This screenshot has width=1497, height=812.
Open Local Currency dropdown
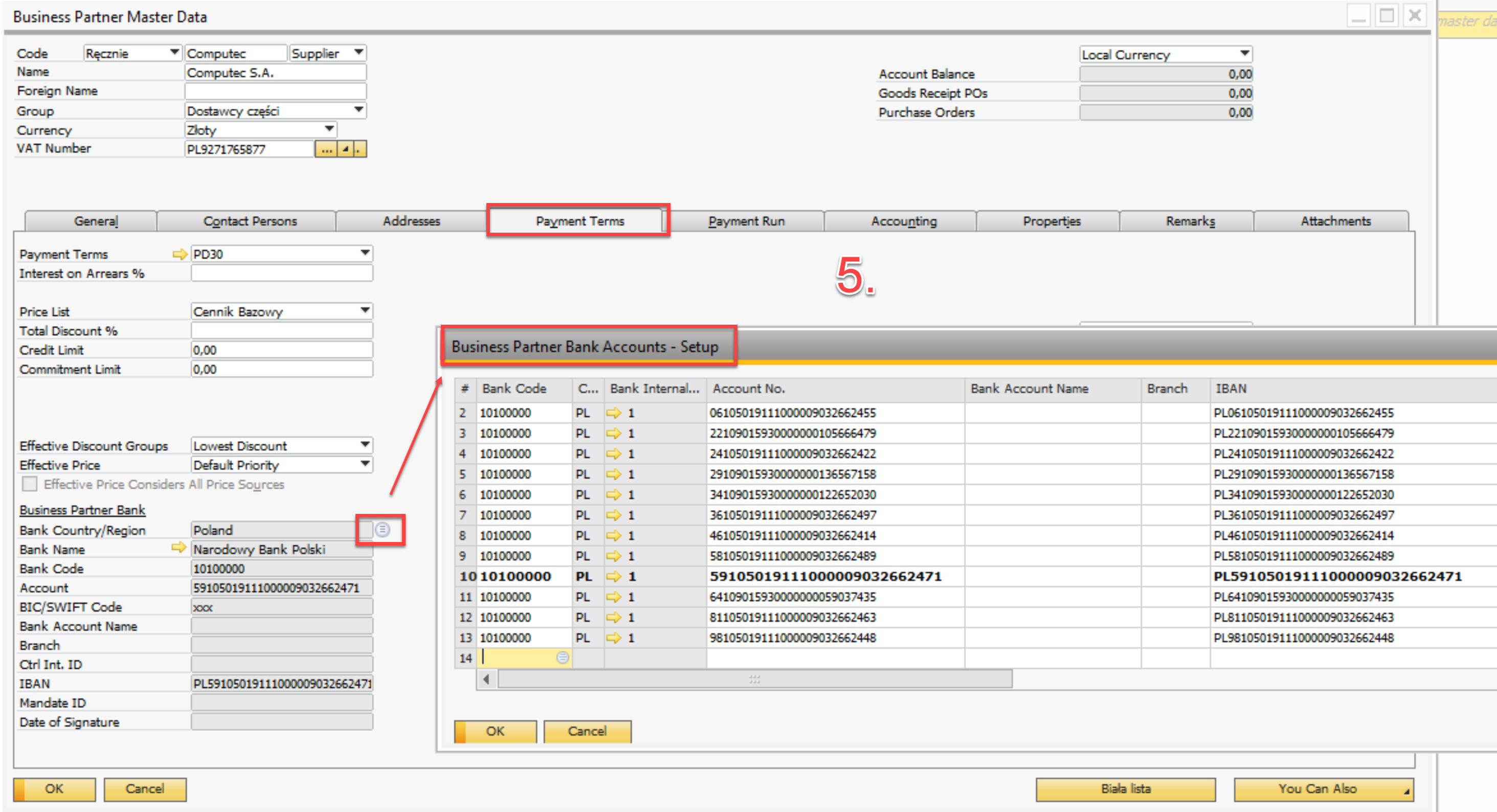pos(1244,54)
